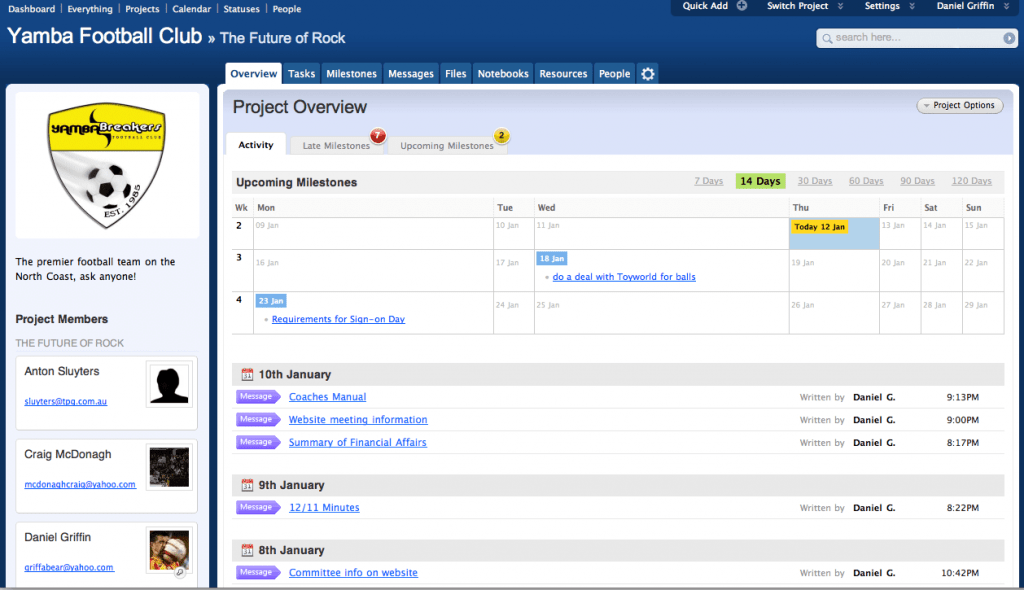Switch to the Notebooks tab
The image size is (1024, 590).
[503, 74]
